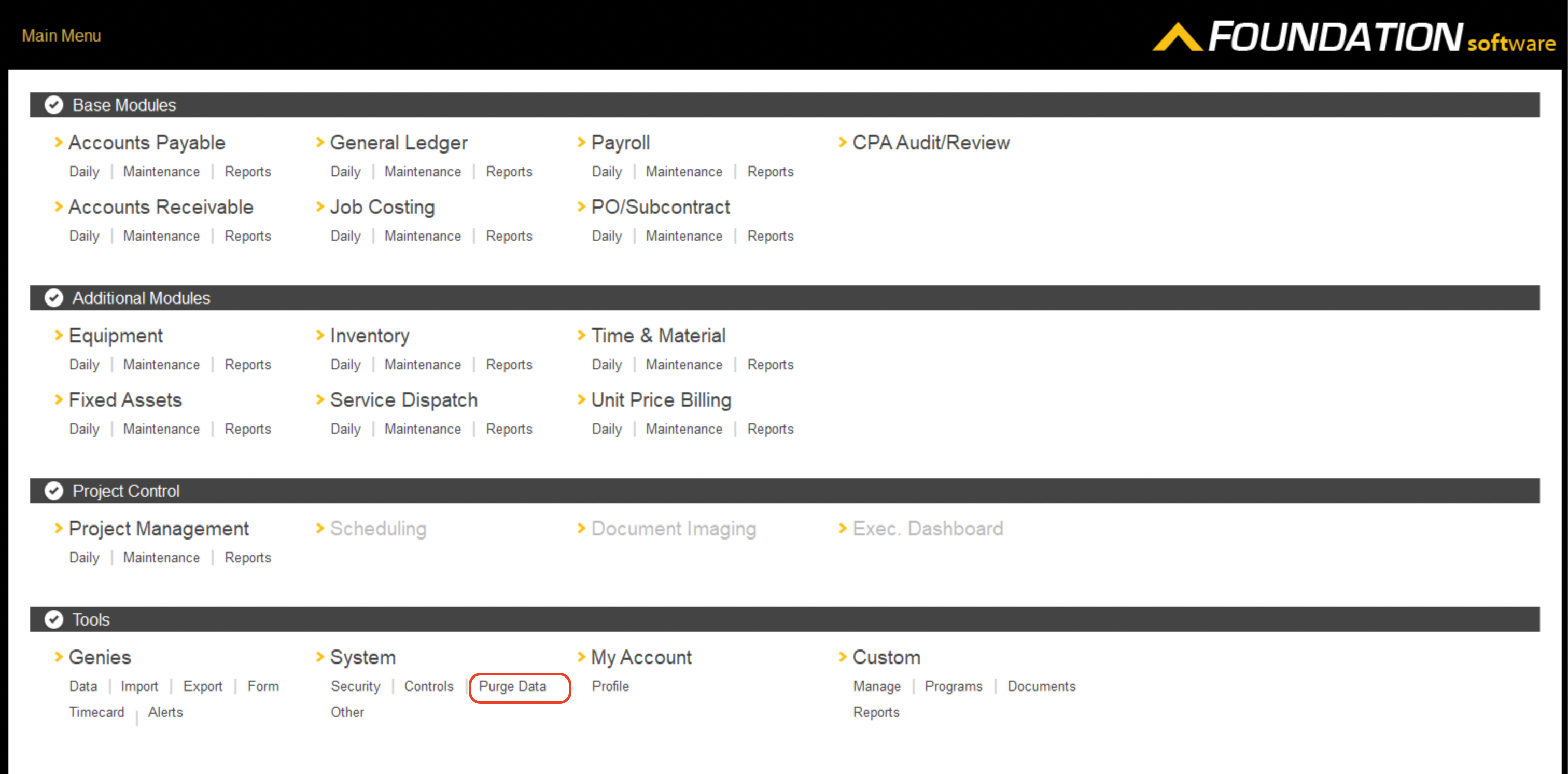Open Genies Export link
Viewport: 1568px width, 774px height.
click(203, 686)
